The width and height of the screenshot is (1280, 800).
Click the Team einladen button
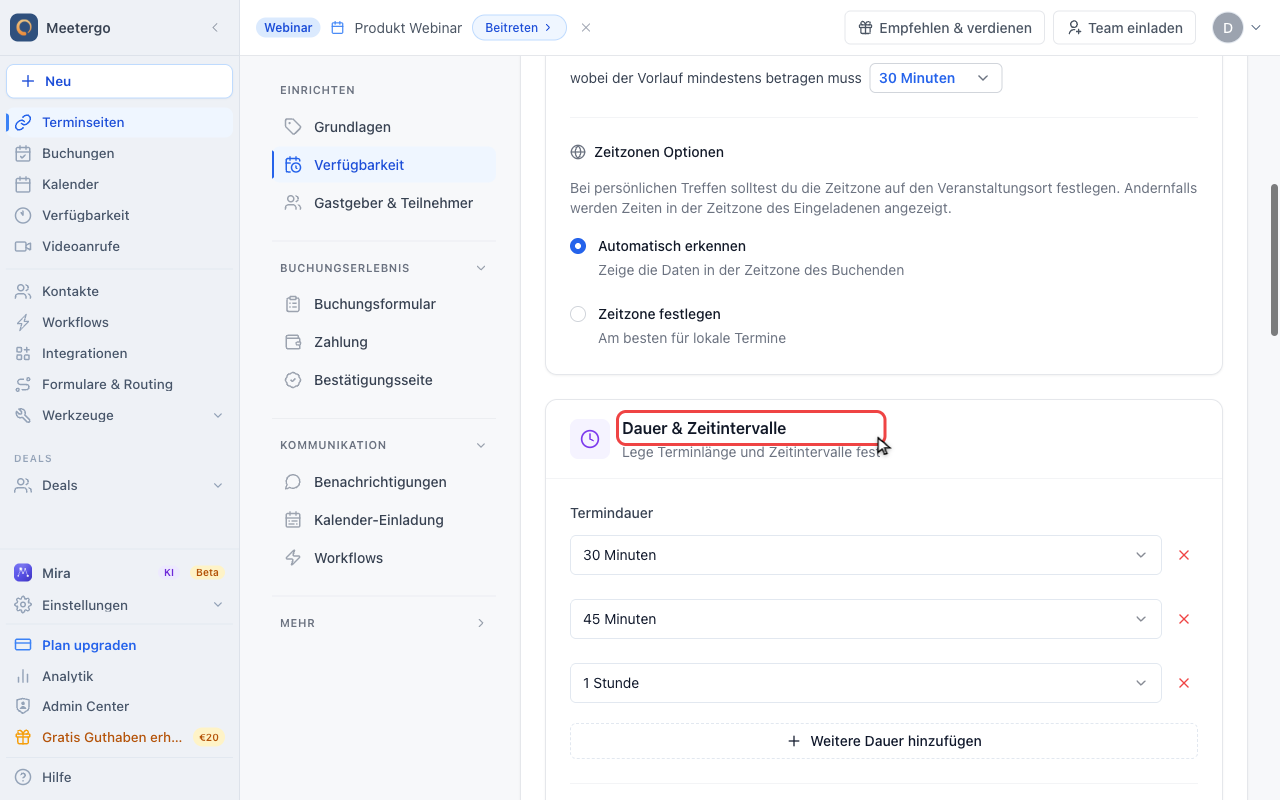click(1125, 28)
